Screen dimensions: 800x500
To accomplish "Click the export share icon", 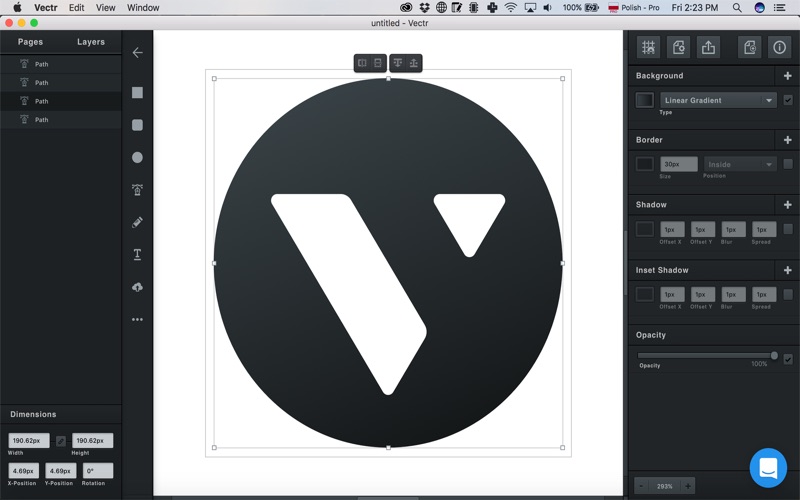I will pos(708,47).
